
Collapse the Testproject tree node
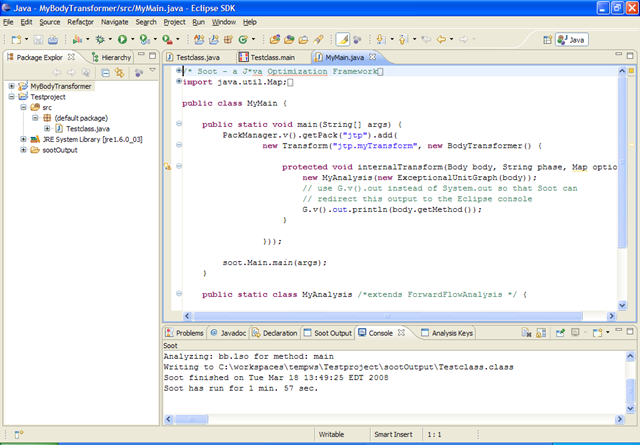(x=11, y=97)
